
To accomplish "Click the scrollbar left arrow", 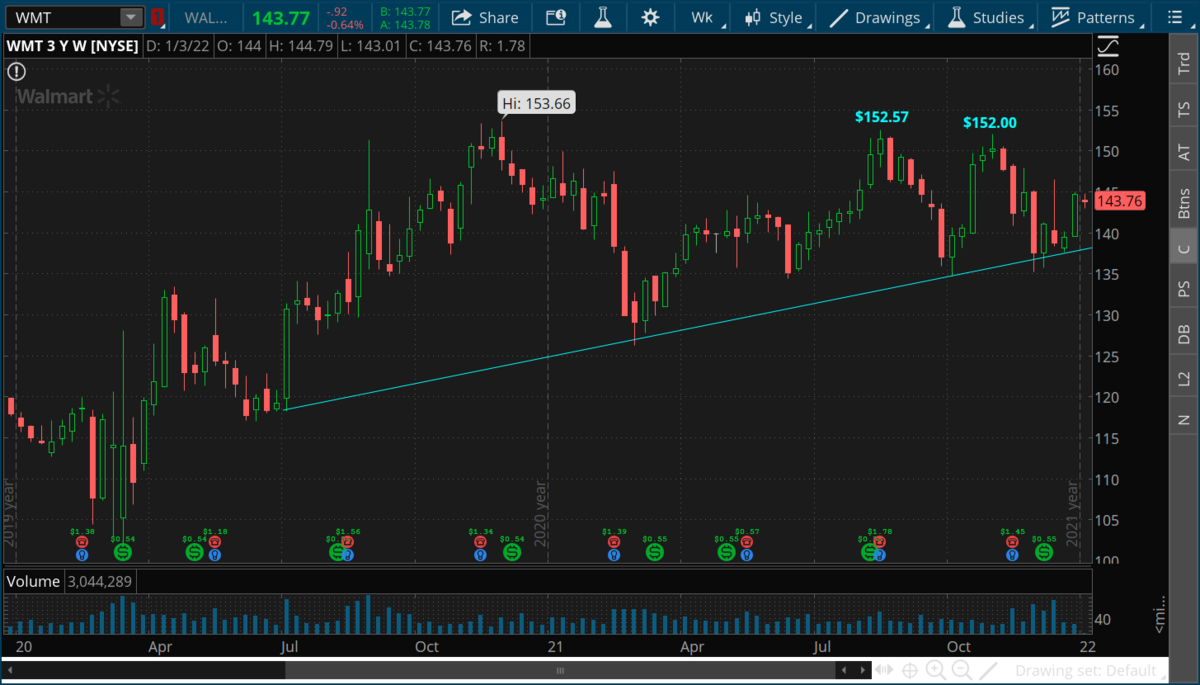I will coord(10,670).
